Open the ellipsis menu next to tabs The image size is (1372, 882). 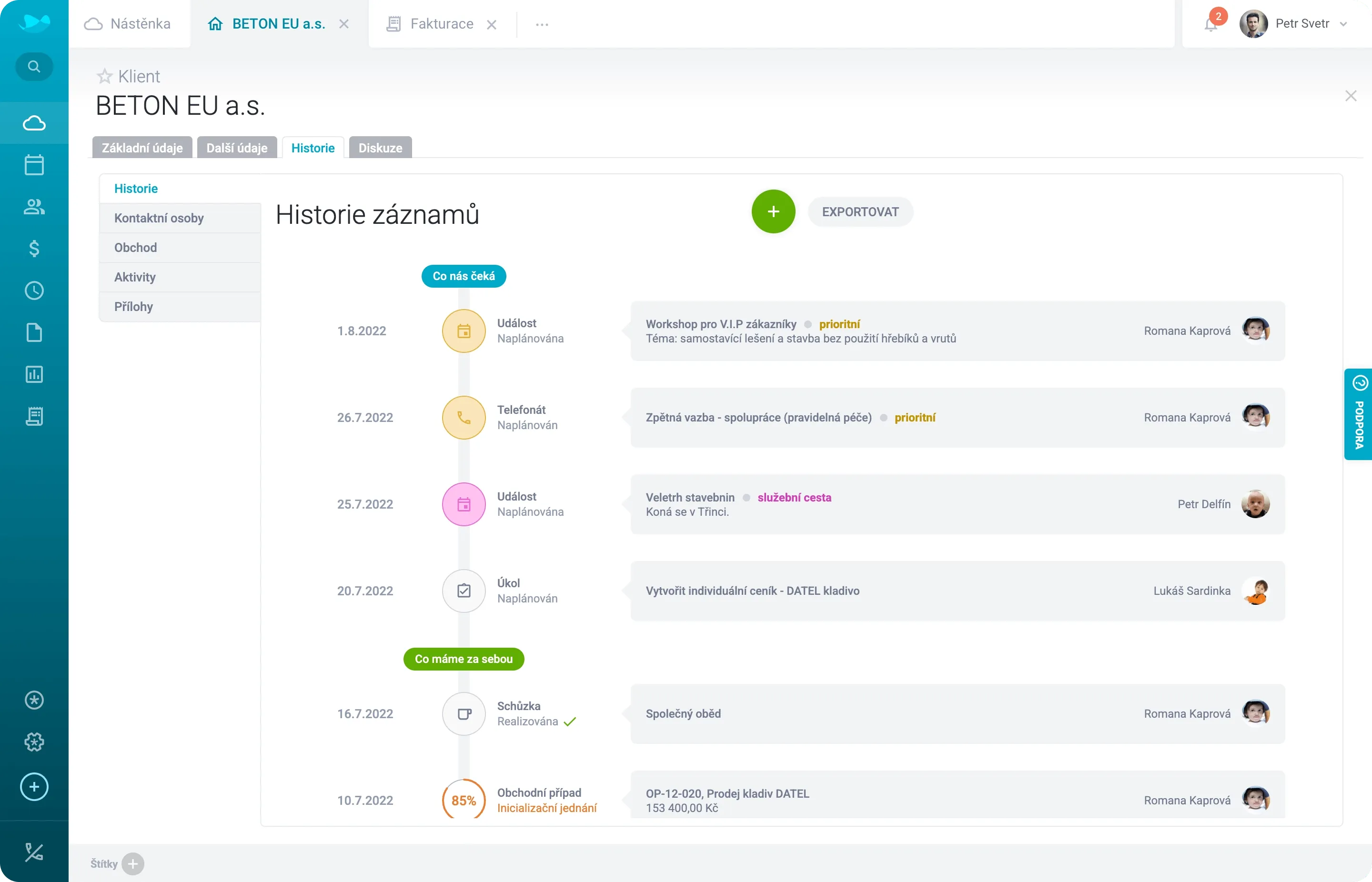tap(541, 23)
